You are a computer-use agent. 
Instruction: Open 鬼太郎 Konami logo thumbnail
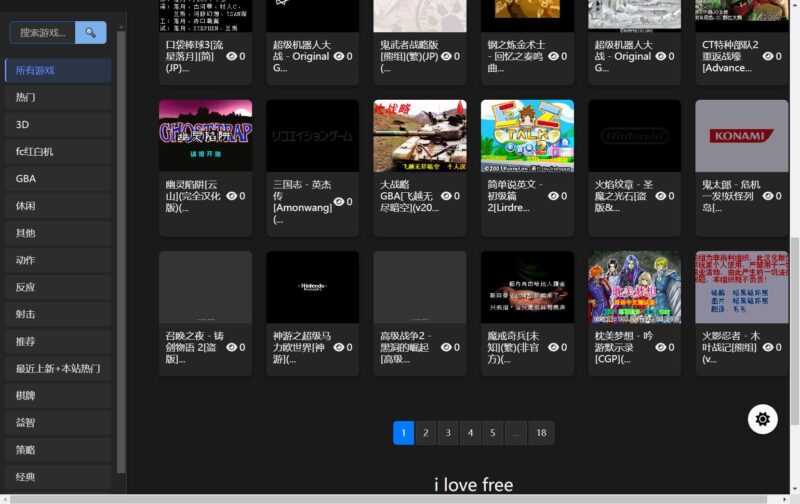[x=742, y=136]
